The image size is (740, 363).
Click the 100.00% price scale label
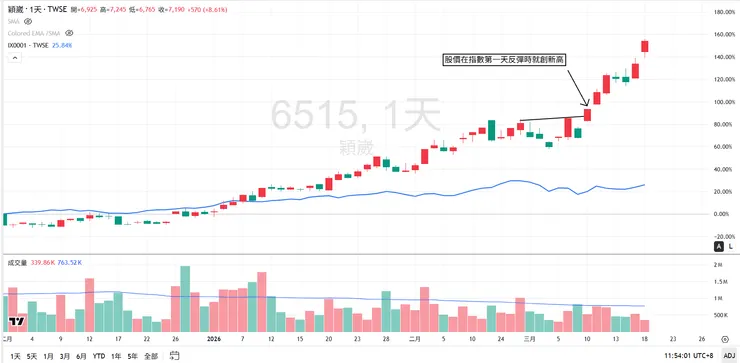pos(725,102)
